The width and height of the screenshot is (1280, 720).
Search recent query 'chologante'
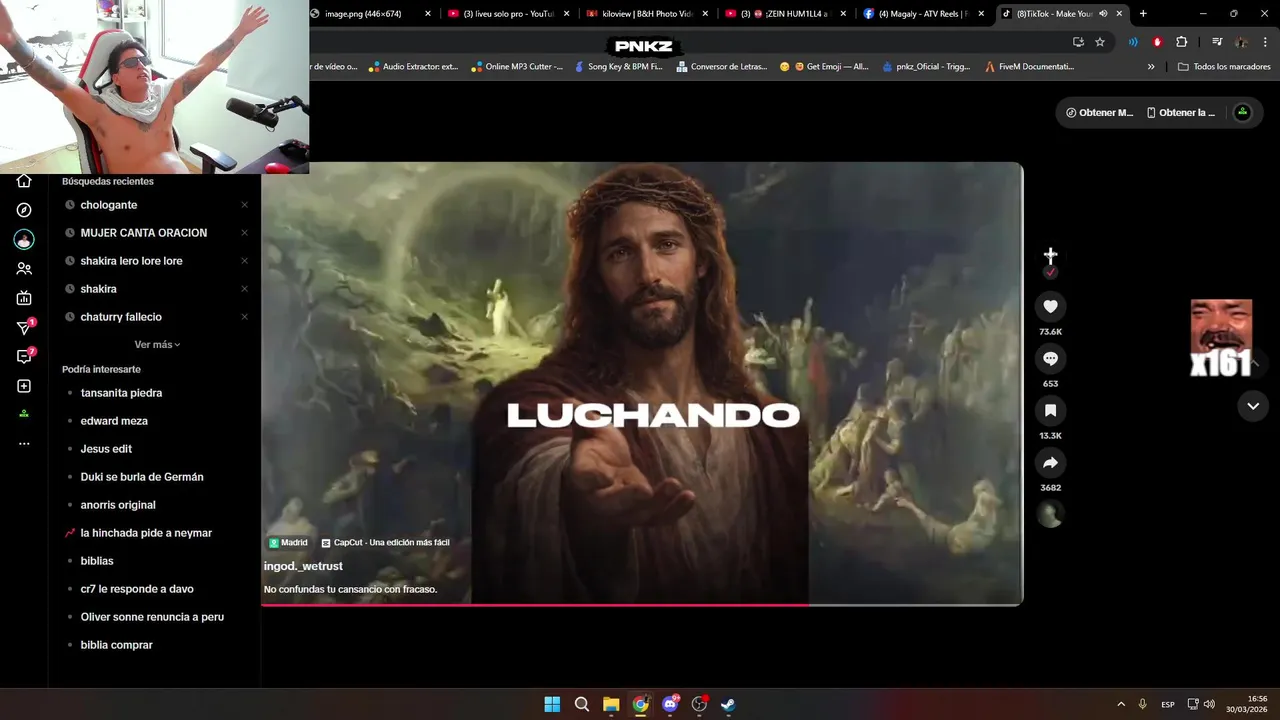(109, 205)
